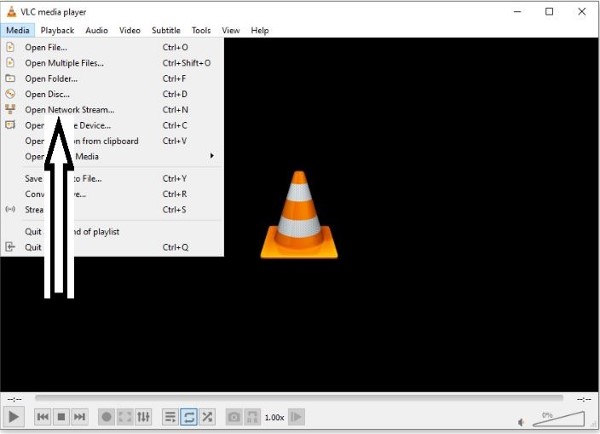Select Open Network Stream... entry

[112, 110]
